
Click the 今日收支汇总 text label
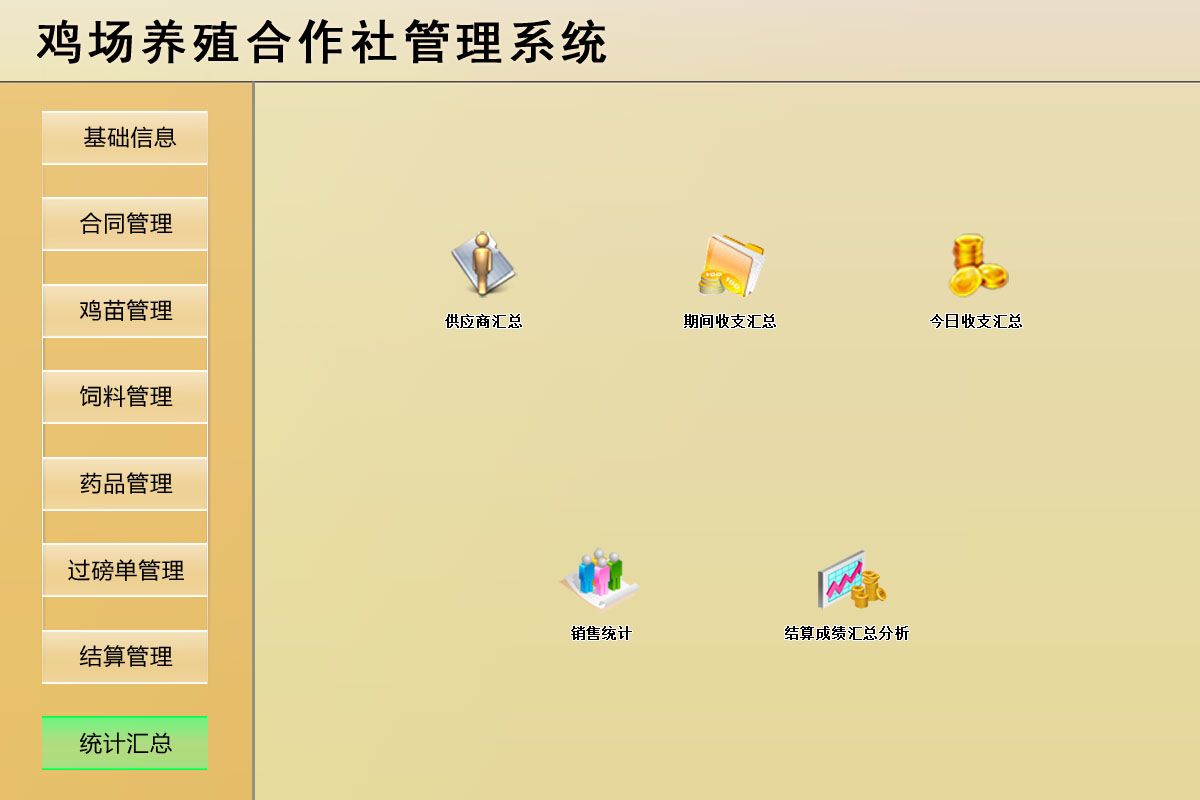(976, 322)
